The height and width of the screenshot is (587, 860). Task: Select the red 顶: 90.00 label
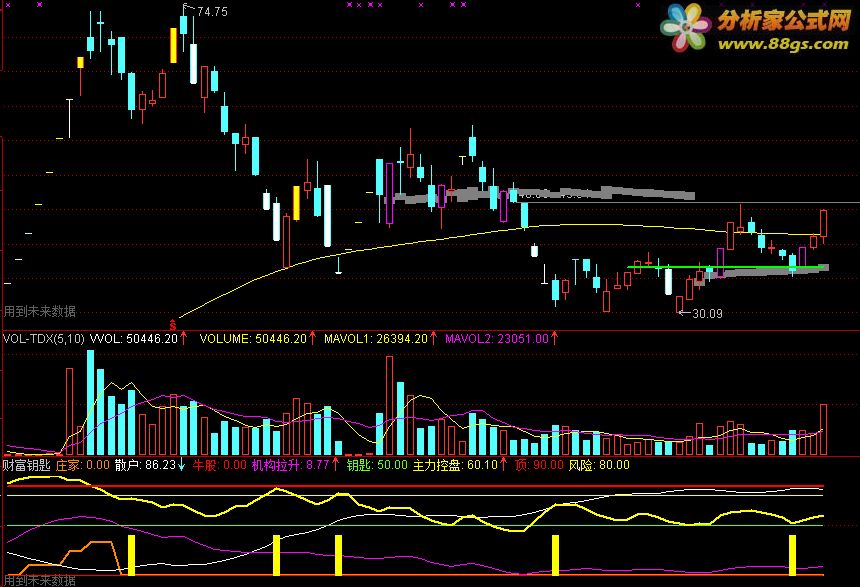click(x=539, y=465)
